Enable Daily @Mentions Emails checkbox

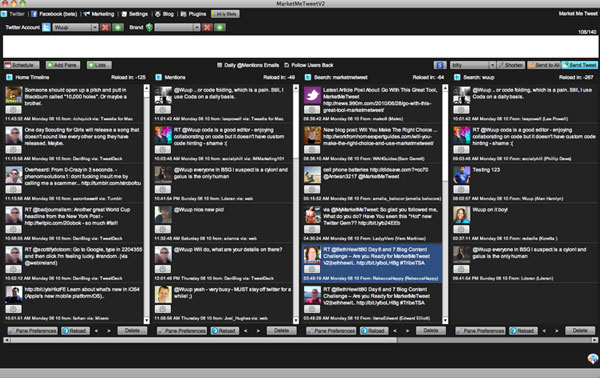pos(220,65)
